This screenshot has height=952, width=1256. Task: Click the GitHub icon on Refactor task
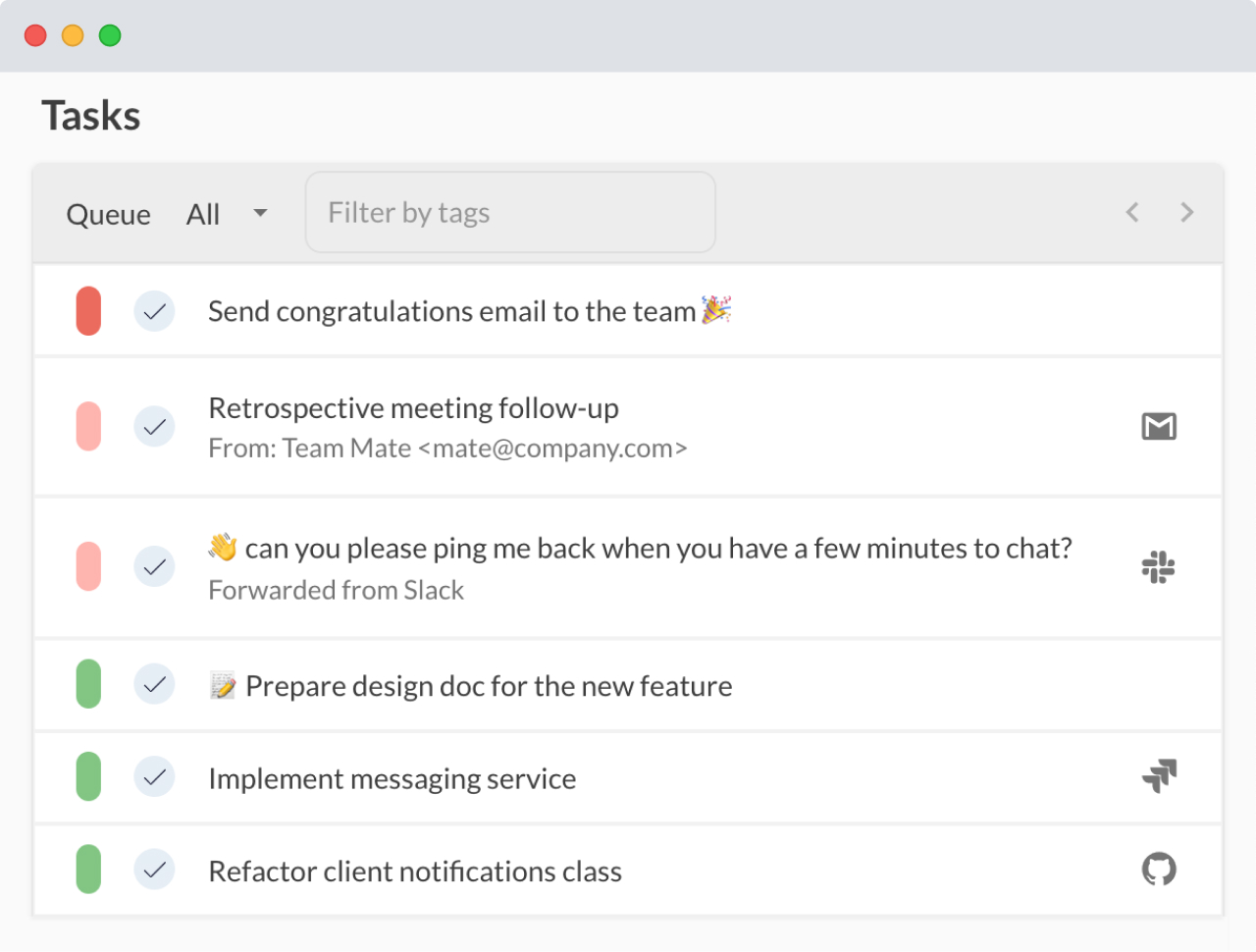pos(1159,870)
